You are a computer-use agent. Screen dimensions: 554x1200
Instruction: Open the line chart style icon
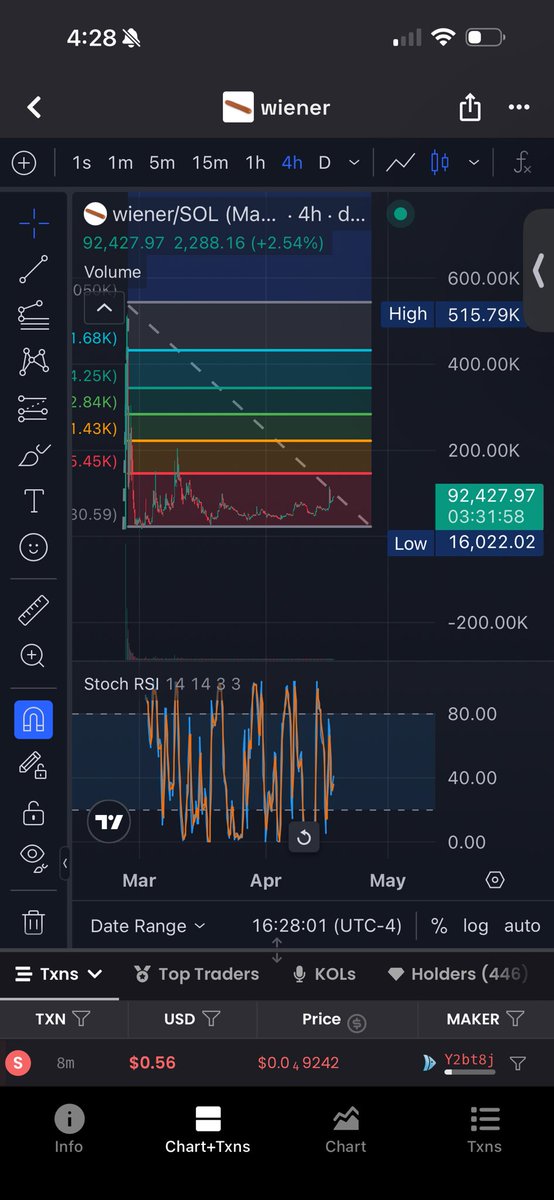tap(401, 162)
